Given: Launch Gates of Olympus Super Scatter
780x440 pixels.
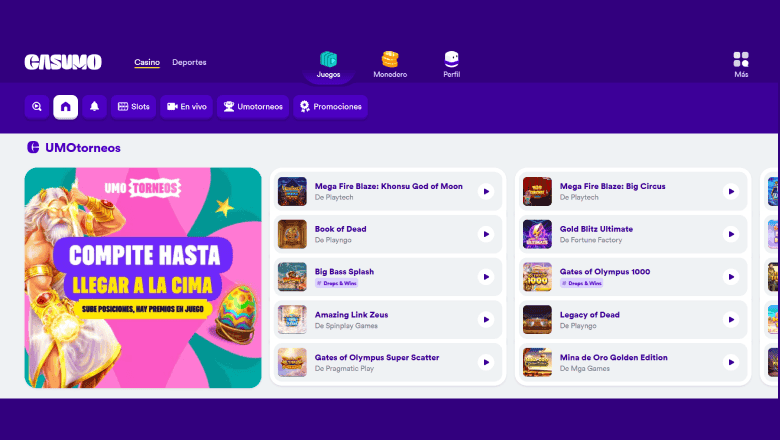Looking at the screenshot, I should point(486,362).
